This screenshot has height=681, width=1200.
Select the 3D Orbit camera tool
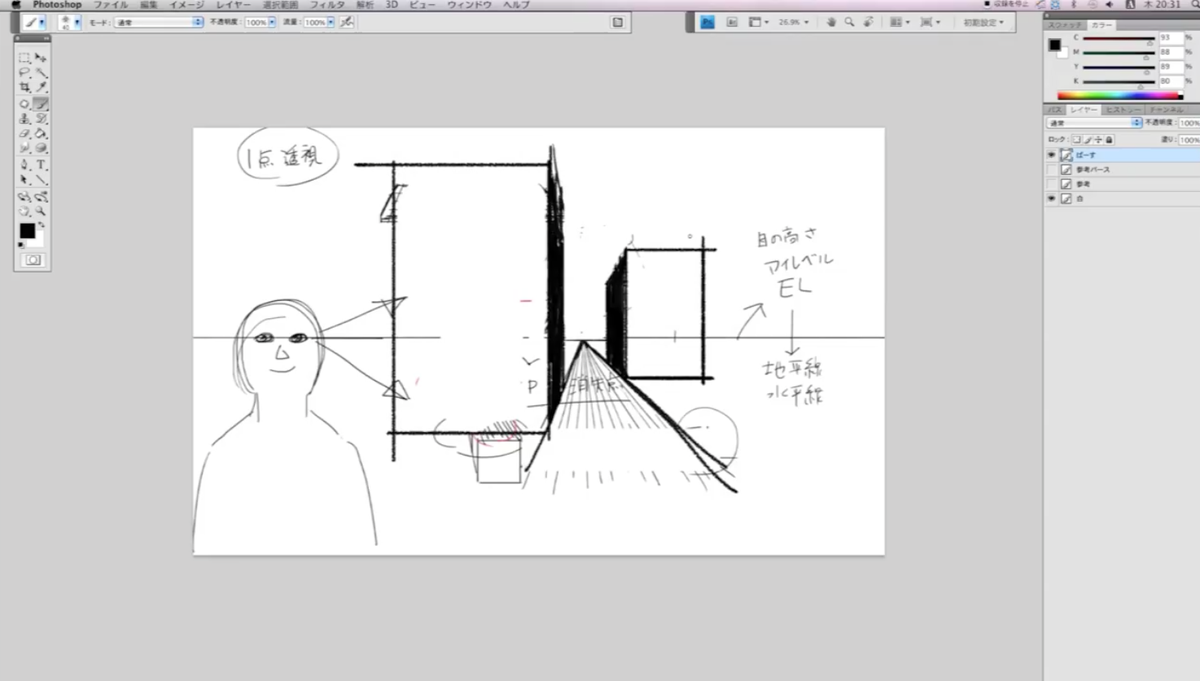point(41,196)
